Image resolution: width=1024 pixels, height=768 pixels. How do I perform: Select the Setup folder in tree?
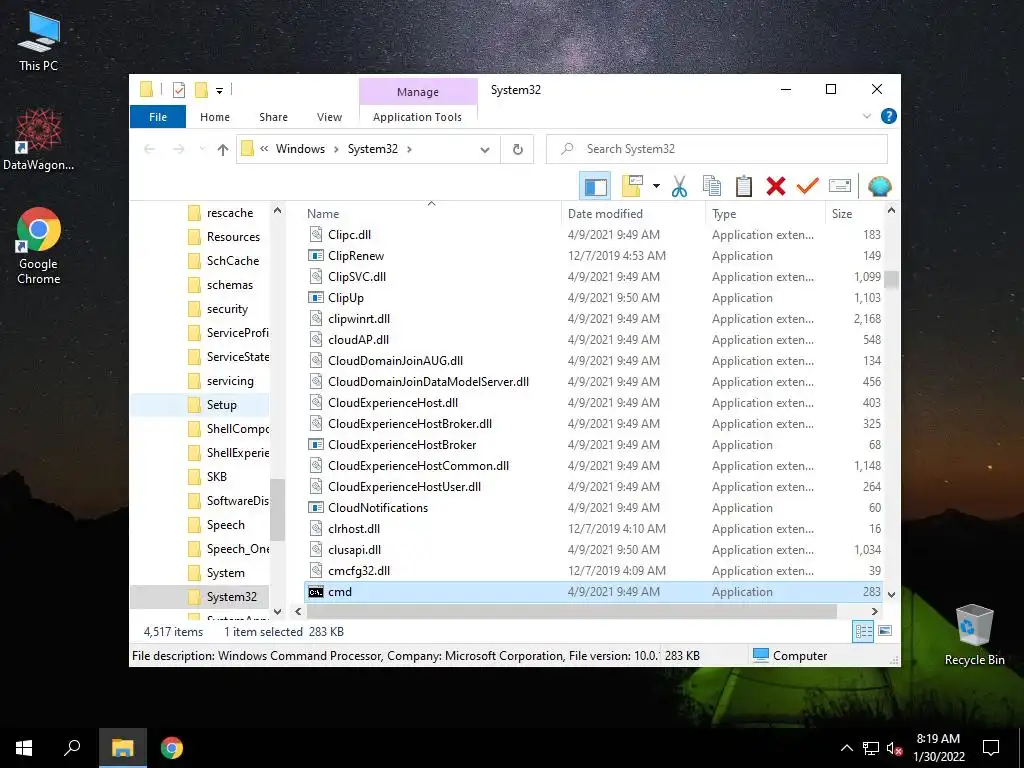click(x=200, y=405)
